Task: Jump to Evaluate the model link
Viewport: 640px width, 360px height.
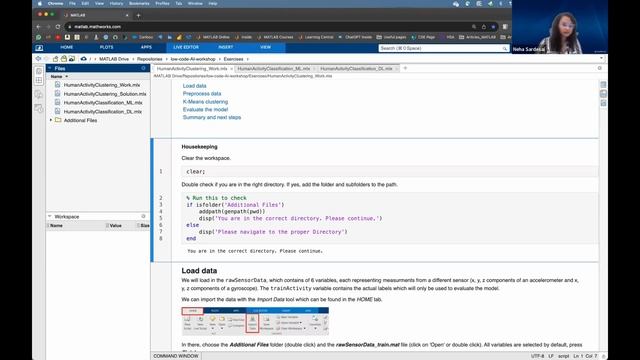Action: click(x=205, y=109)
